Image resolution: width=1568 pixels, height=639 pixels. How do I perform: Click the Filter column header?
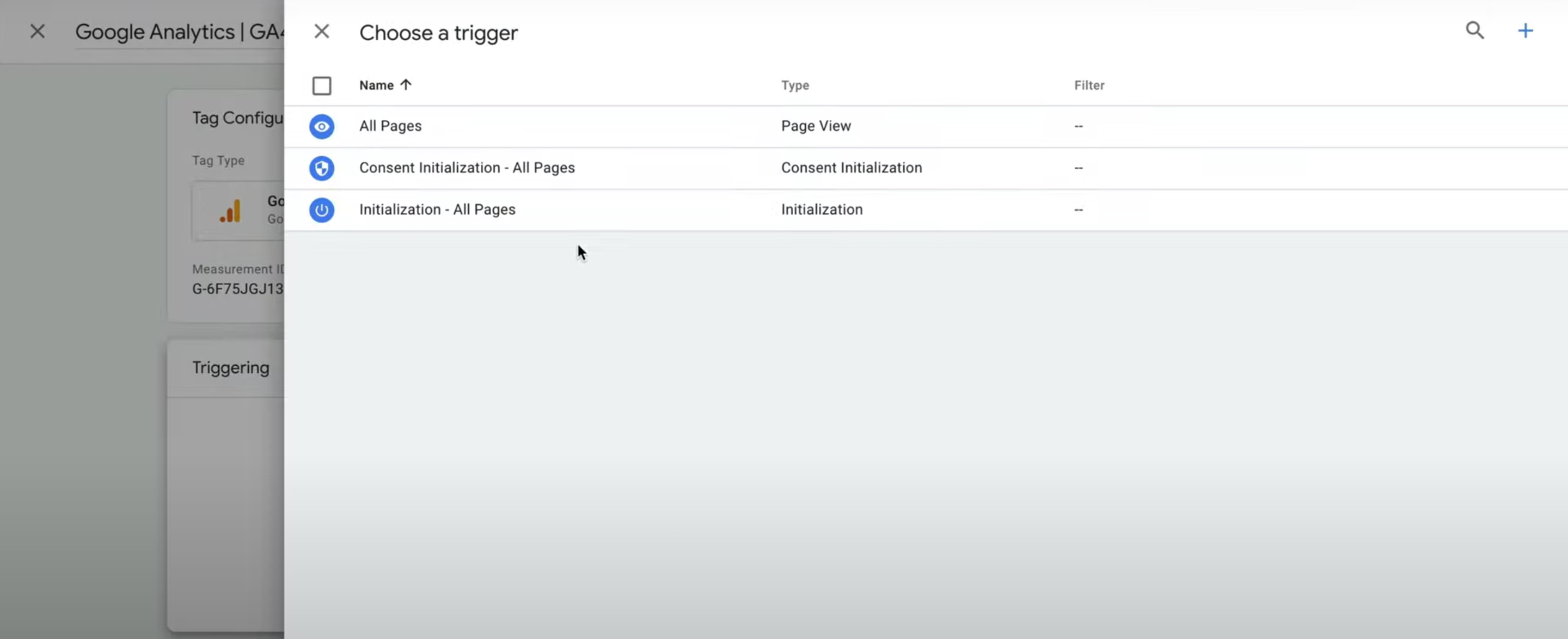[x=1089, y=85]
